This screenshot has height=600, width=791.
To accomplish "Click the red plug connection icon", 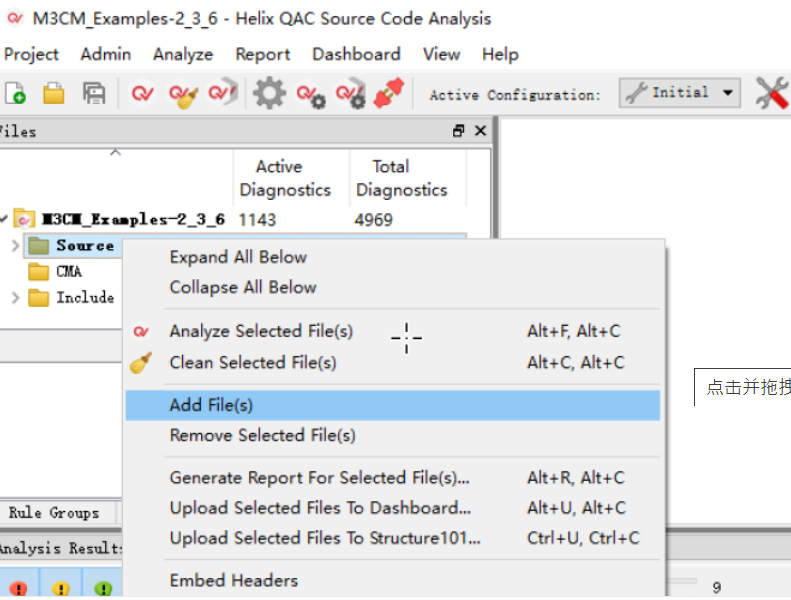I will [x=389, y=92].
